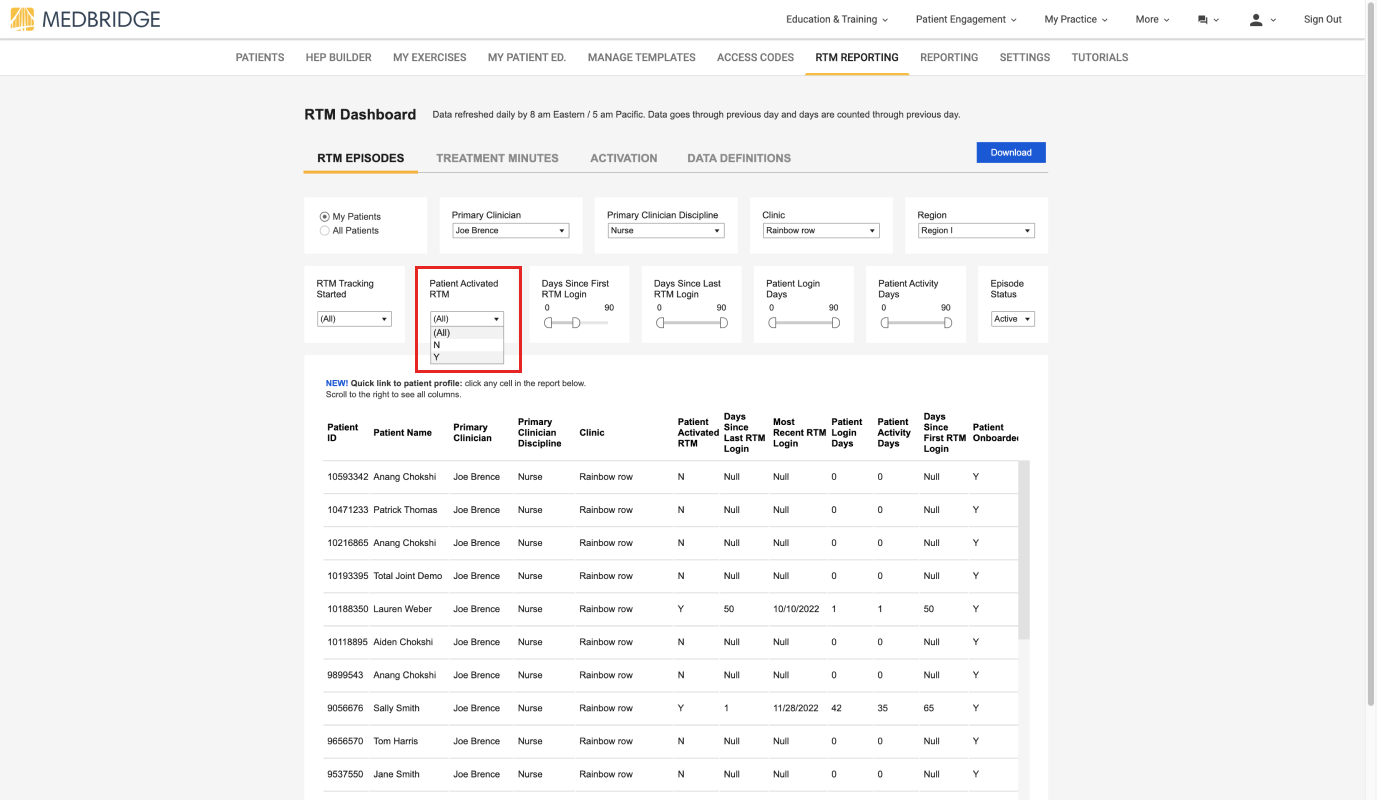Go to the Access Codes nav tab
1377x800 pixels.
(x=755, y=58)
